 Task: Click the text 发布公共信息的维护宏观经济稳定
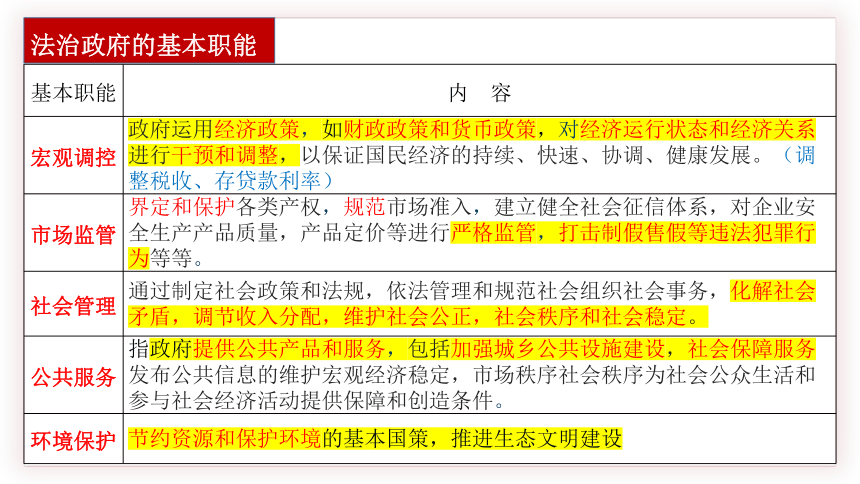(x=289, y=375)
